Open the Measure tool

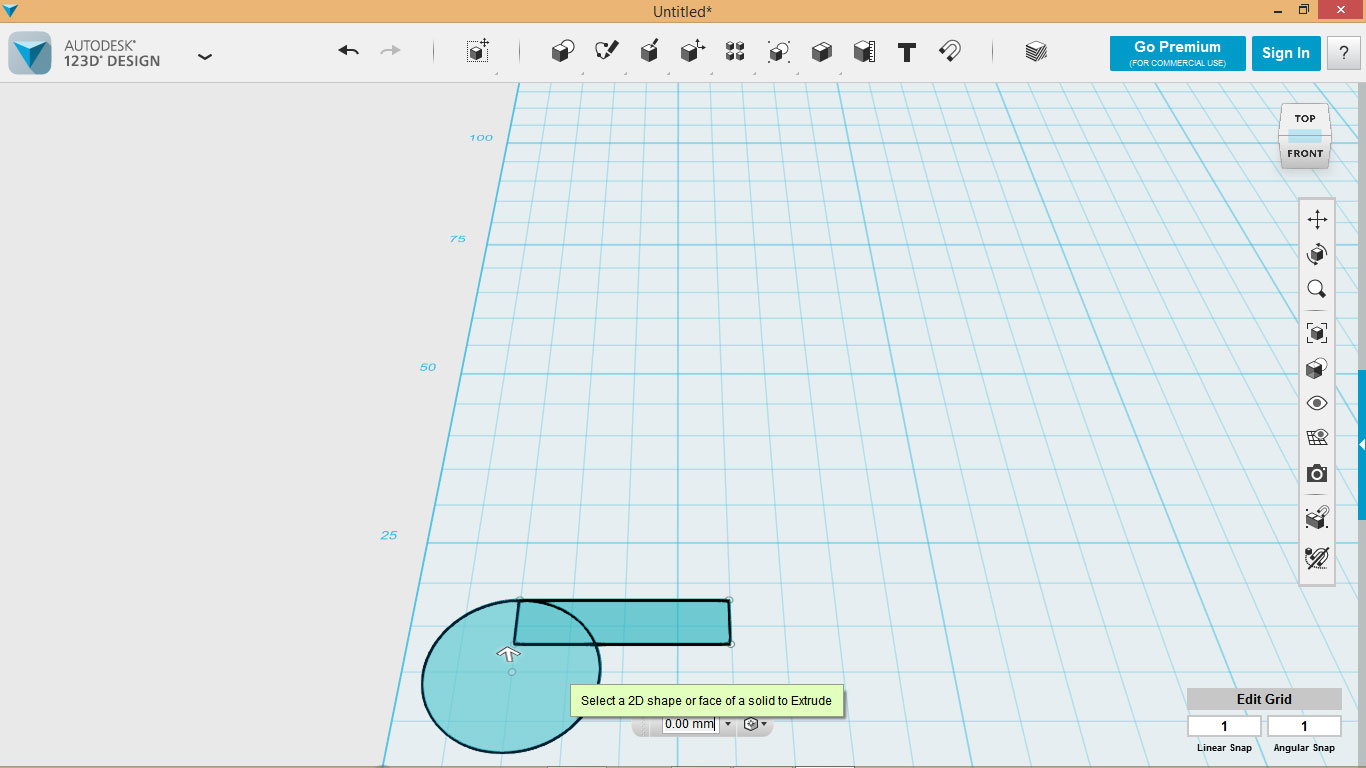[x=865, y=52]
